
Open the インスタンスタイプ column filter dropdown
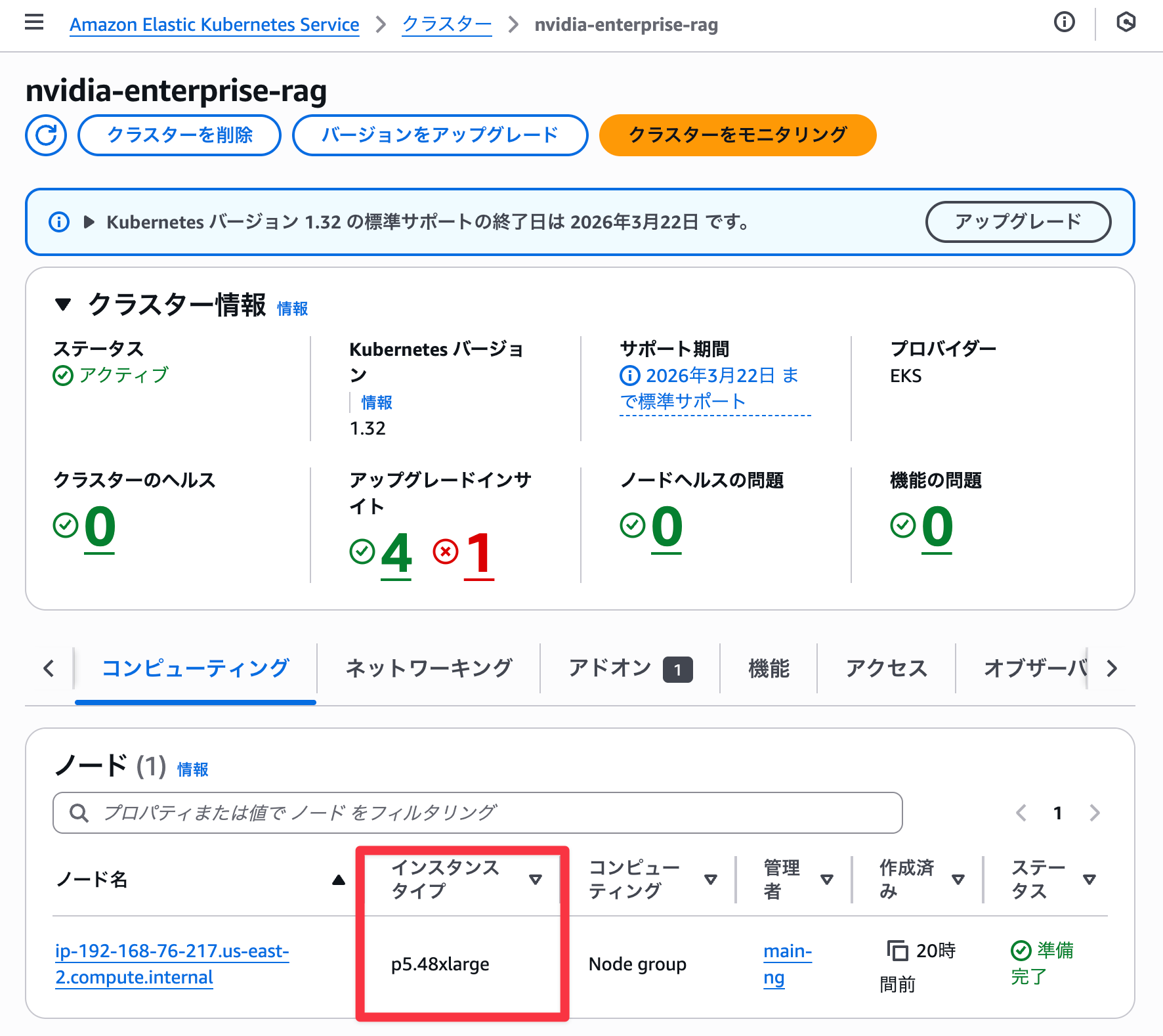(x=537, y=879)
